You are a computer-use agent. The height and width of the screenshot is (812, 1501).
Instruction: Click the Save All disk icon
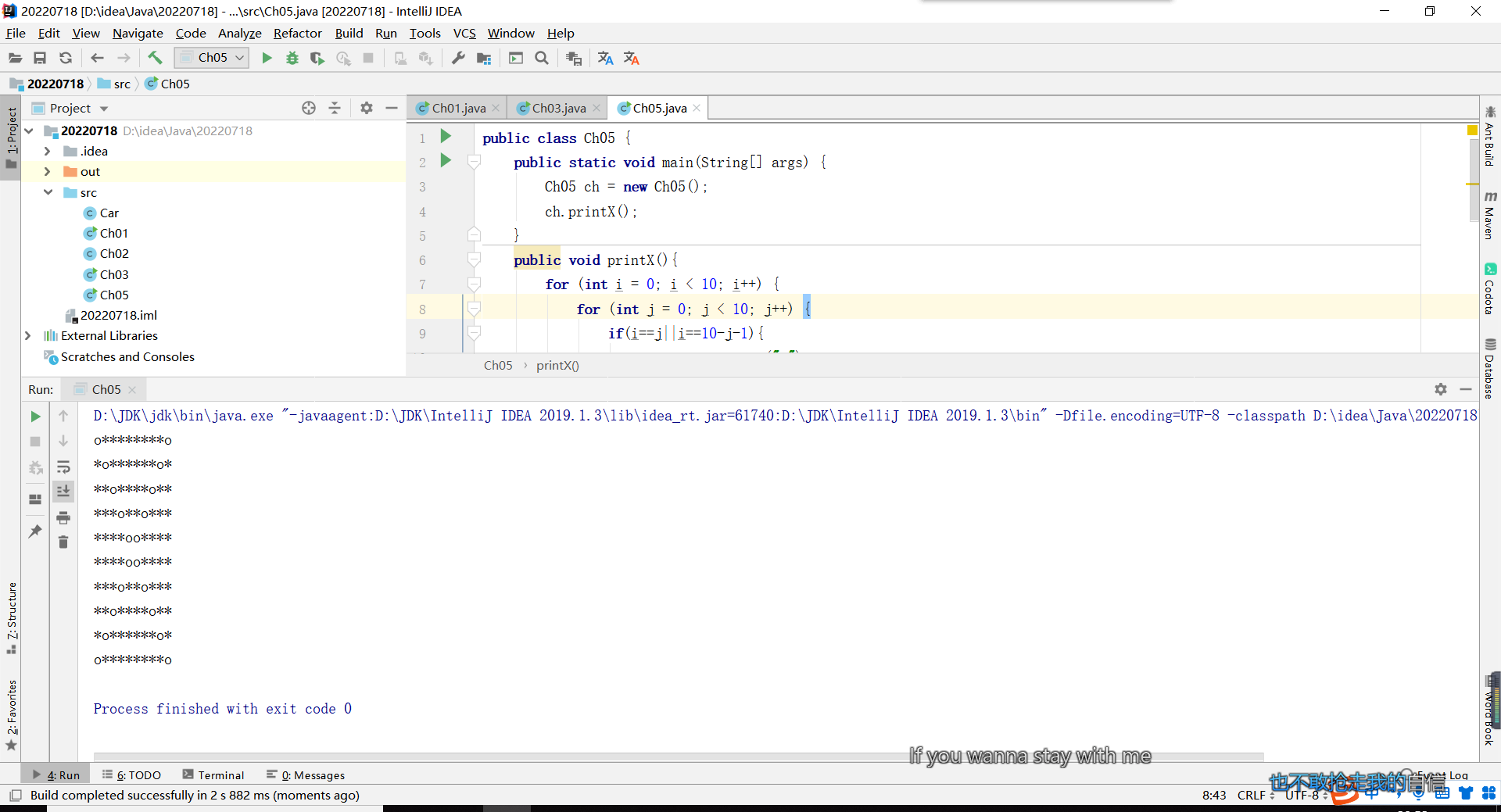point(40,58)
